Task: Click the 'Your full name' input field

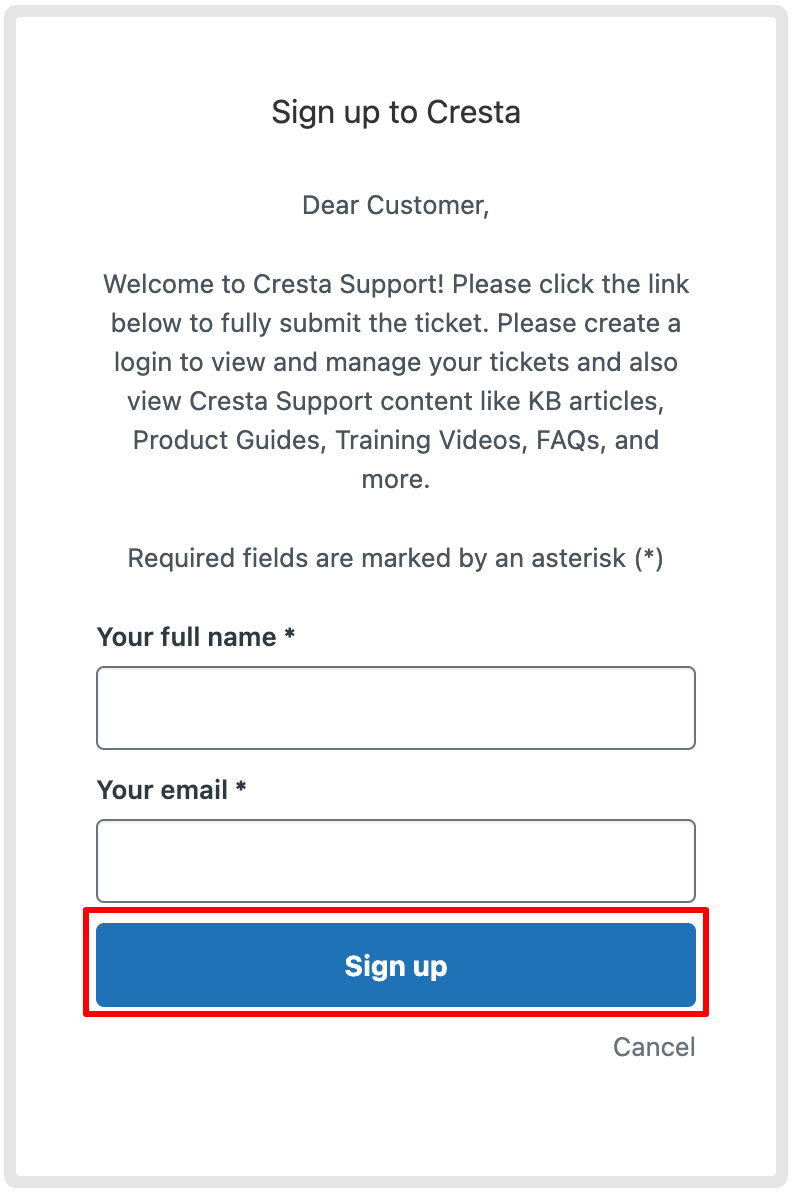Action: click(395, 708)
